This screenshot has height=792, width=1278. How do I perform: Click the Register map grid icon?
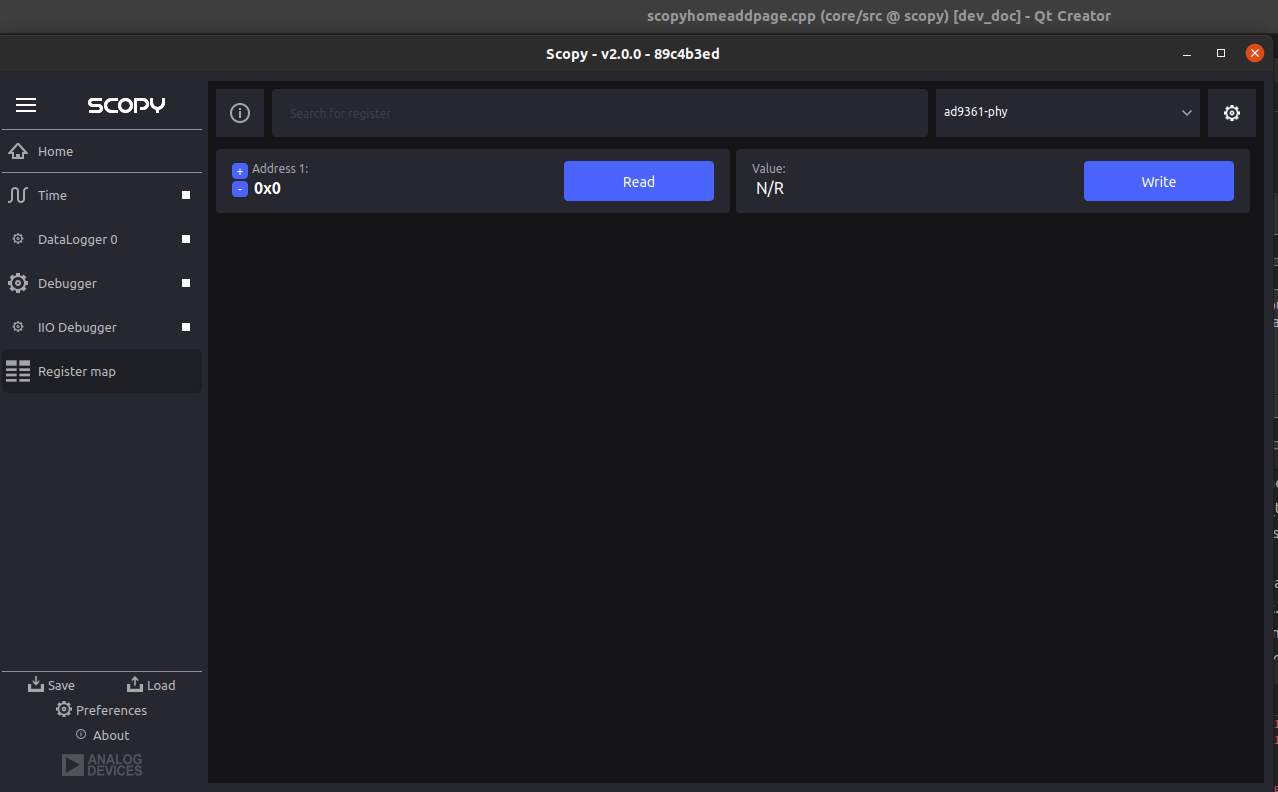(17, 371)
